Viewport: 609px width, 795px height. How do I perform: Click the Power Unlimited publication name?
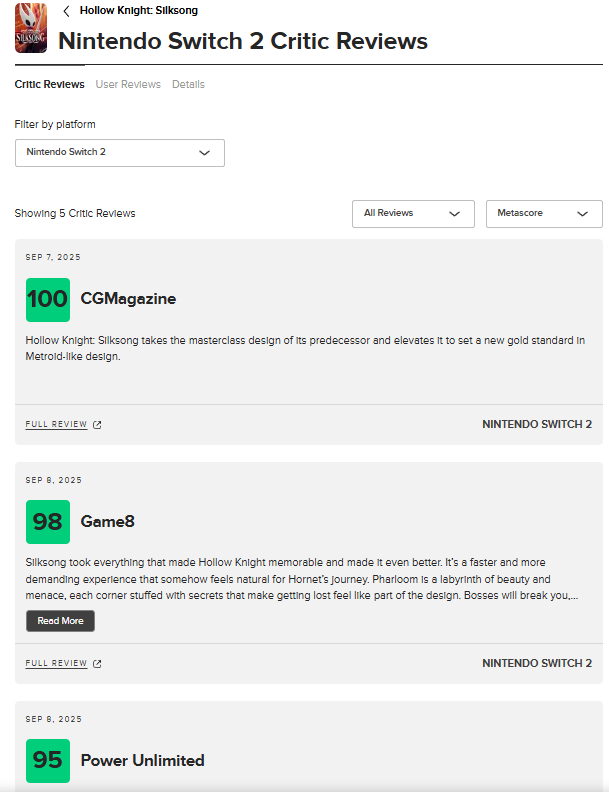pos(142,760)
